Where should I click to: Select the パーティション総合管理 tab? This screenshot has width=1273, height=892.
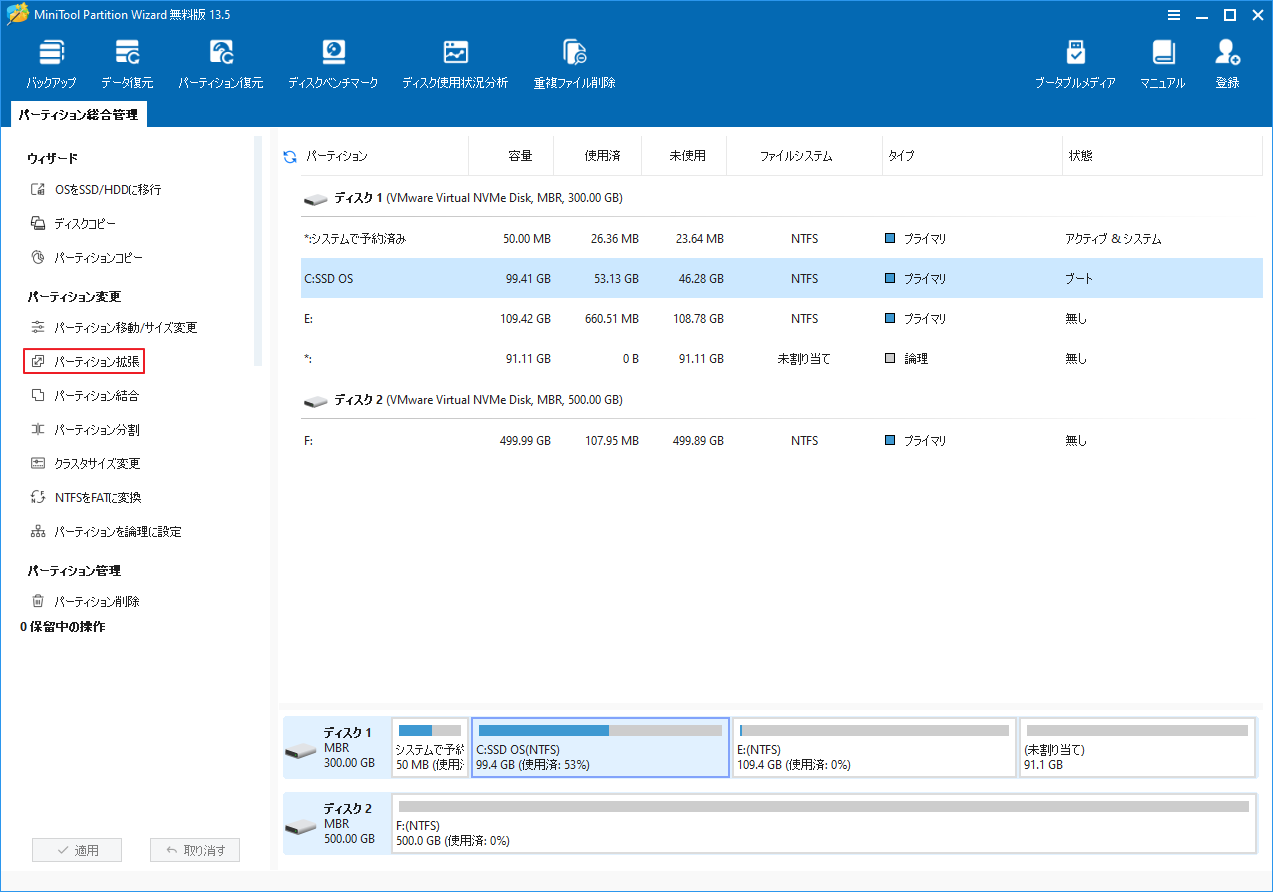[x=74, y=114]
